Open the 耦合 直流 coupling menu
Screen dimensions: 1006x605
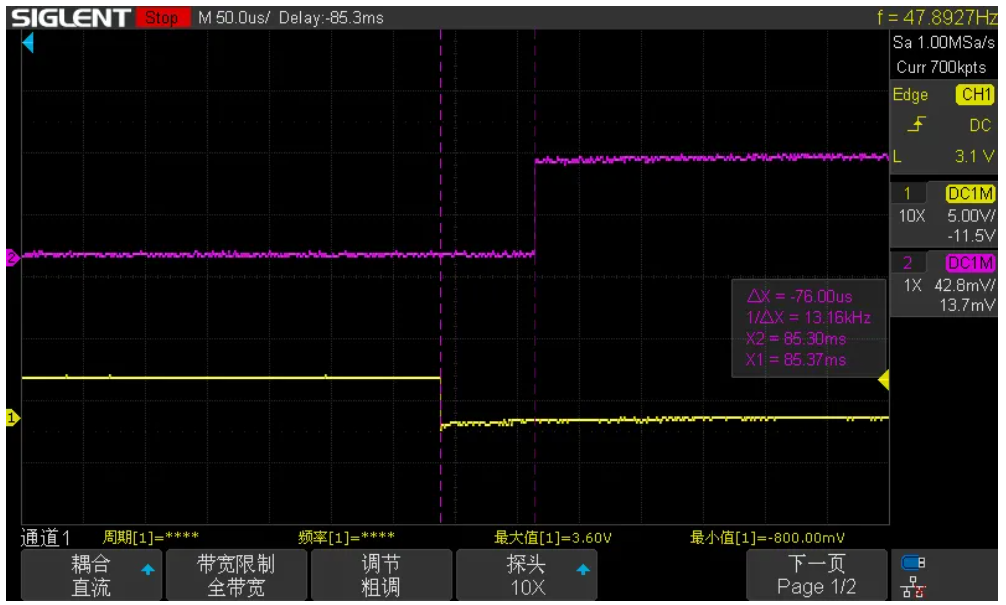(x=91, y=575)
